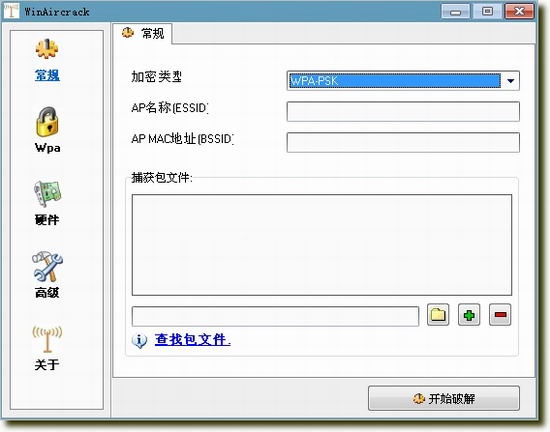
Task: Click the blue info icon beside 查找包文件
Action: click(139, 340)
